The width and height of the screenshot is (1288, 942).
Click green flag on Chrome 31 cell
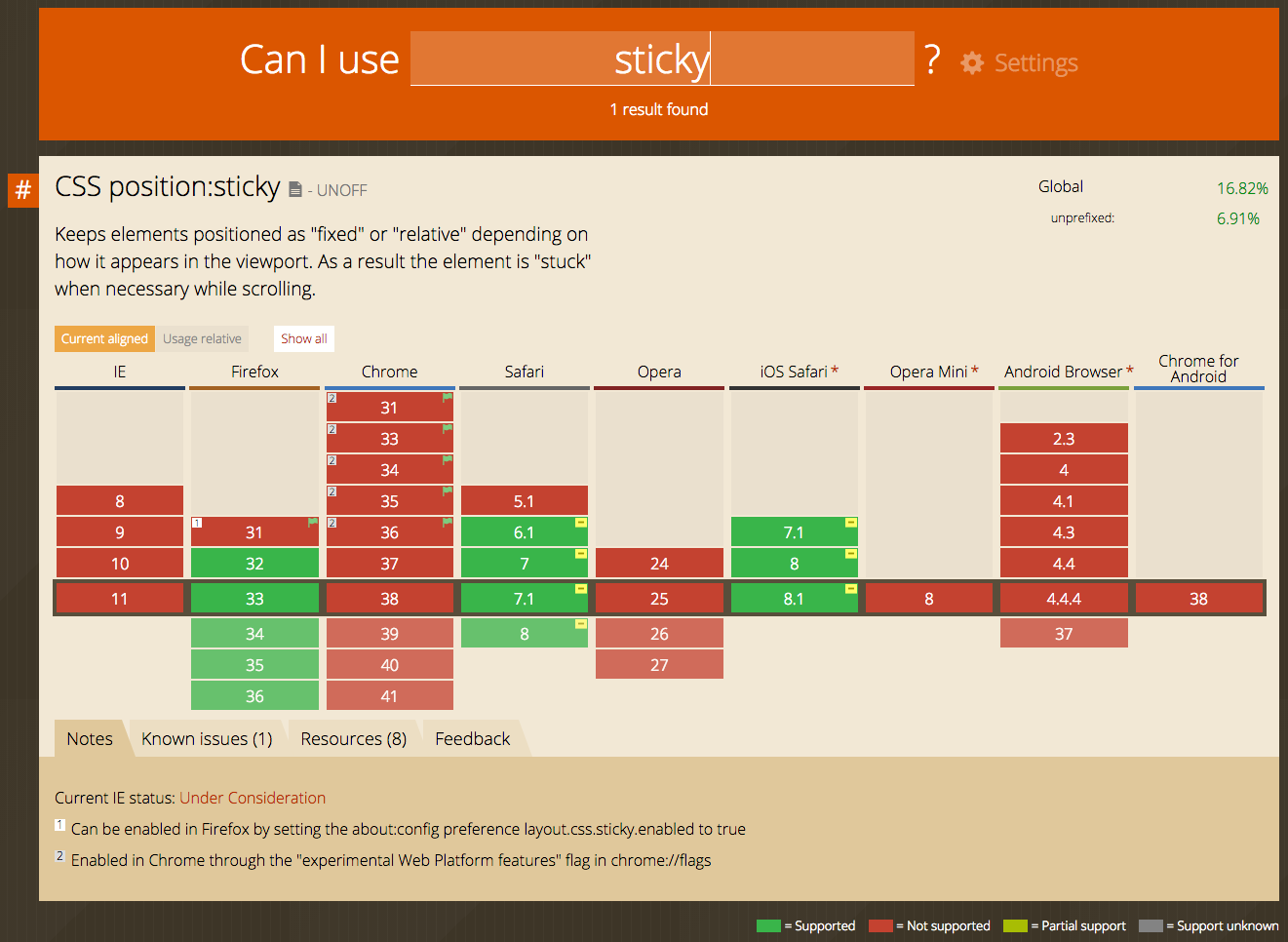(448, 398)
